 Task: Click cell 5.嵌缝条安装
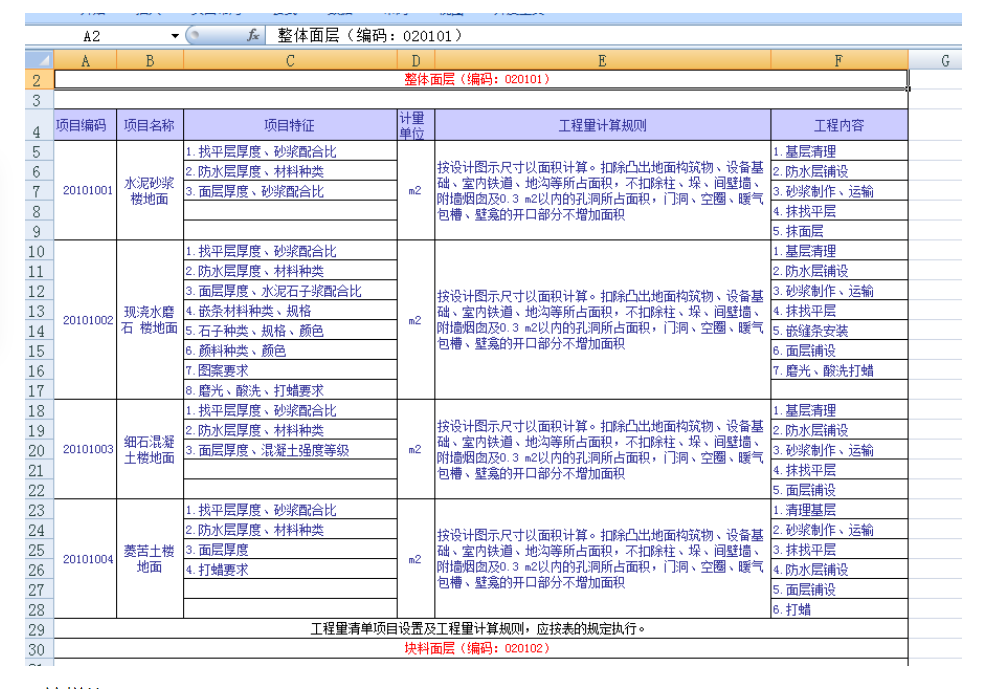coord(839,331)
